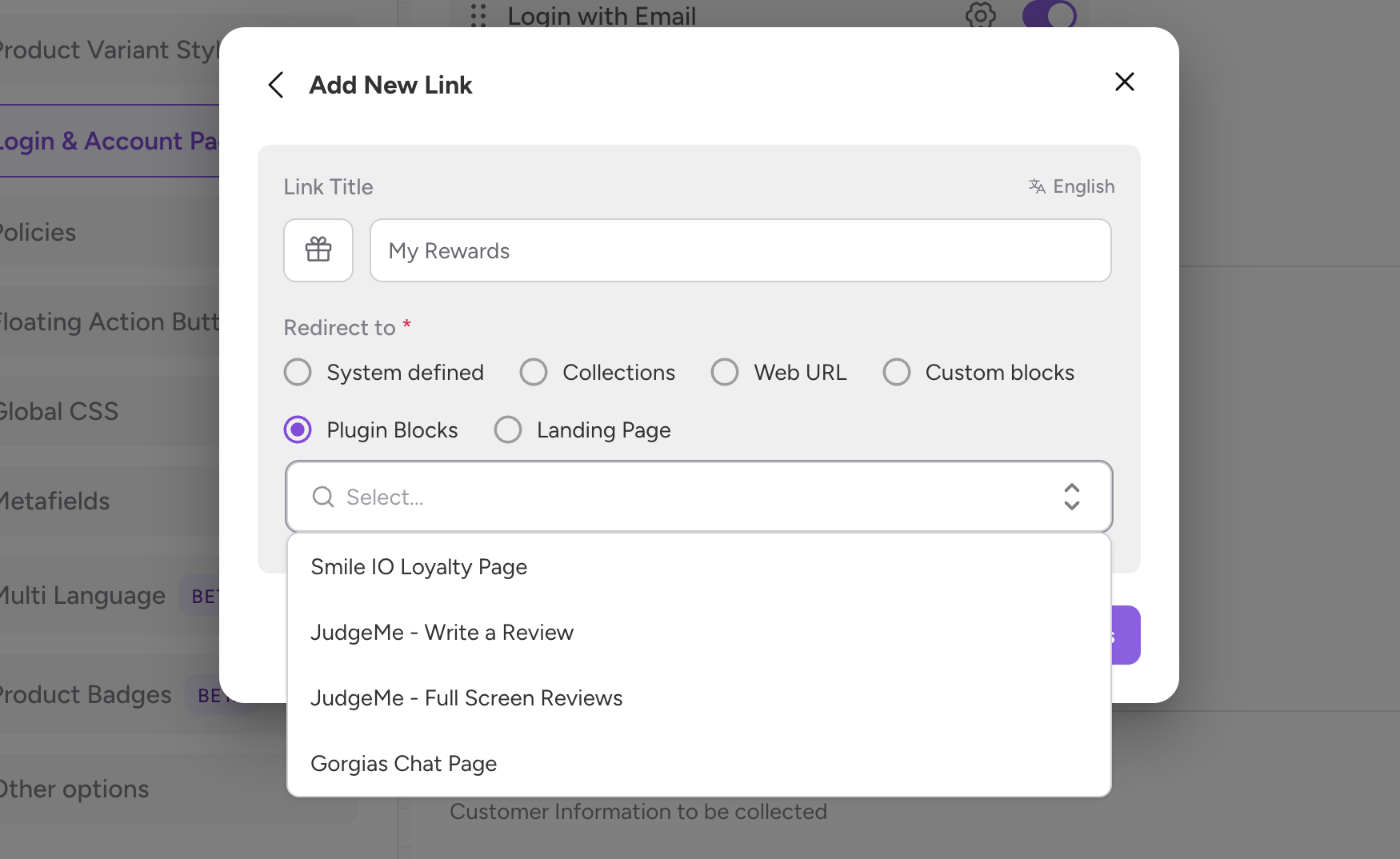This screenshot has height=859, width=1400.
Task: Select JudgeMe - Write a Review option
Action: 442,633
